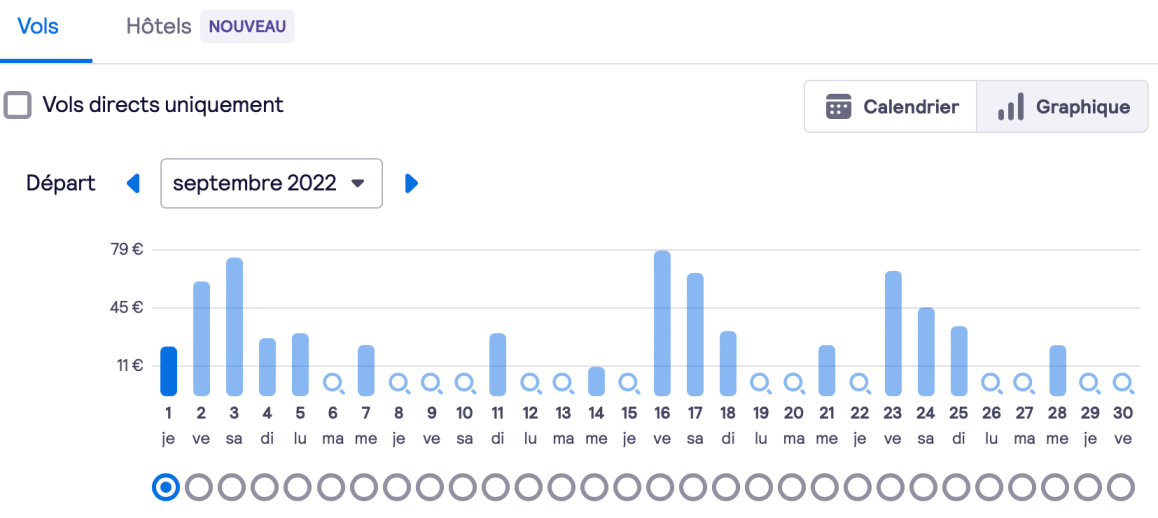Switch to the Vols tab
The width and height of the screenshot is (1158, 518).
(x=38, y=27)
